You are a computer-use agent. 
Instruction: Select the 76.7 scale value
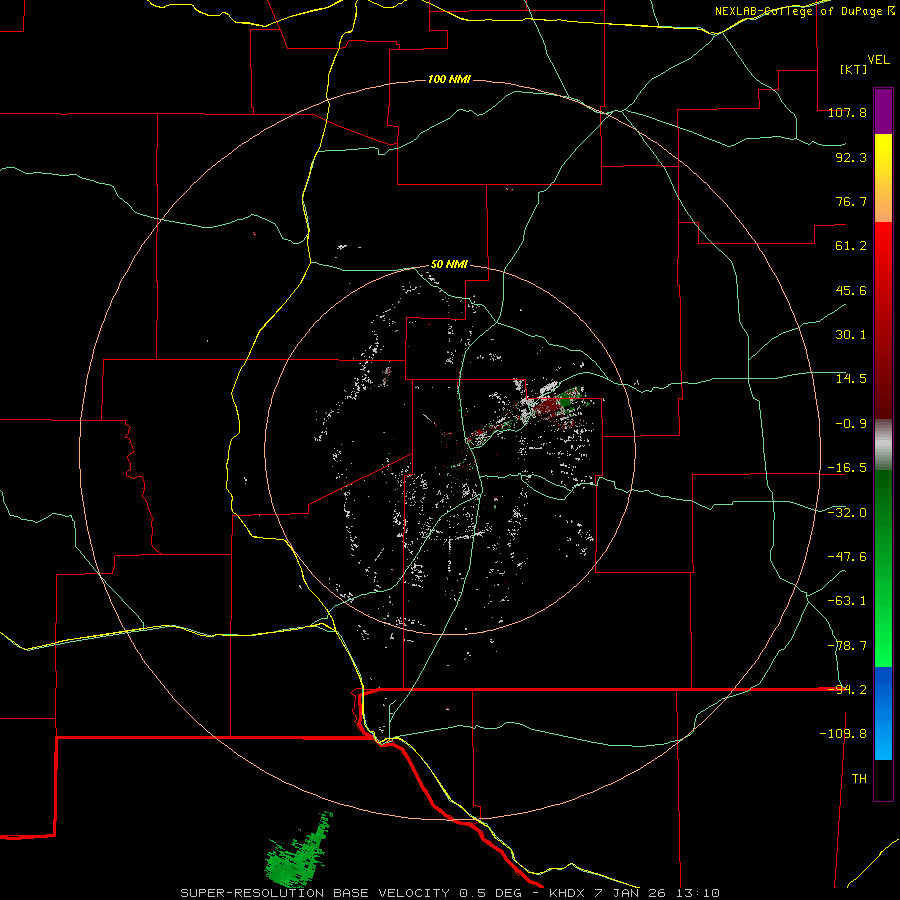(x=851, y=201)
